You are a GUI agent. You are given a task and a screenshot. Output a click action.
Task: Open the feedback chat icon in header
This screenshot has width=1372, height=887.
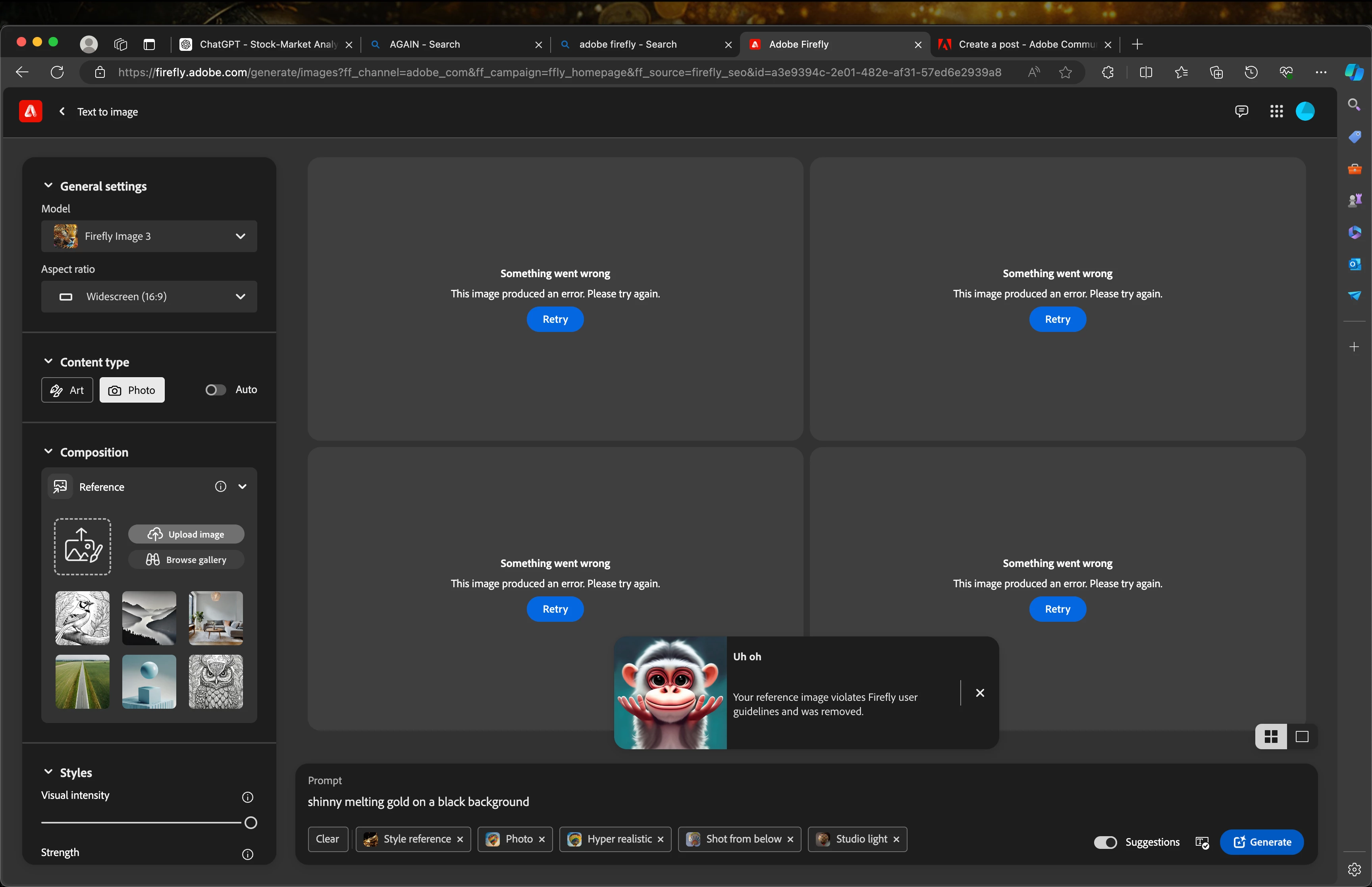coord(1241,111)
